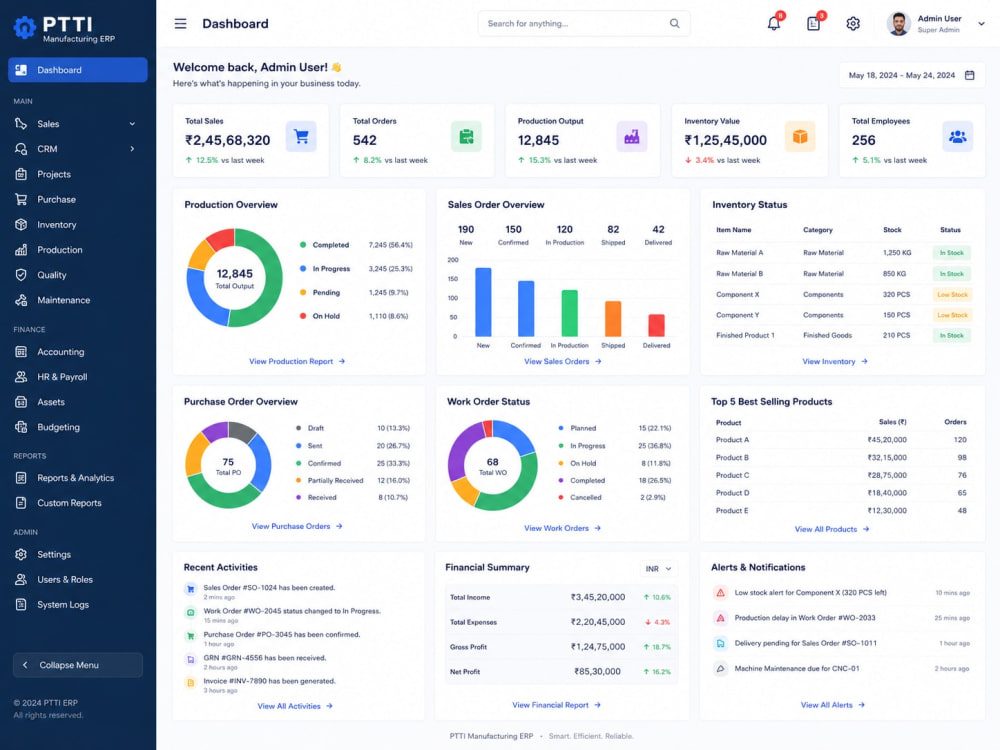This screenshot has width=1000, height=750.
Task: Click the search for anything field
Action: 584,24
